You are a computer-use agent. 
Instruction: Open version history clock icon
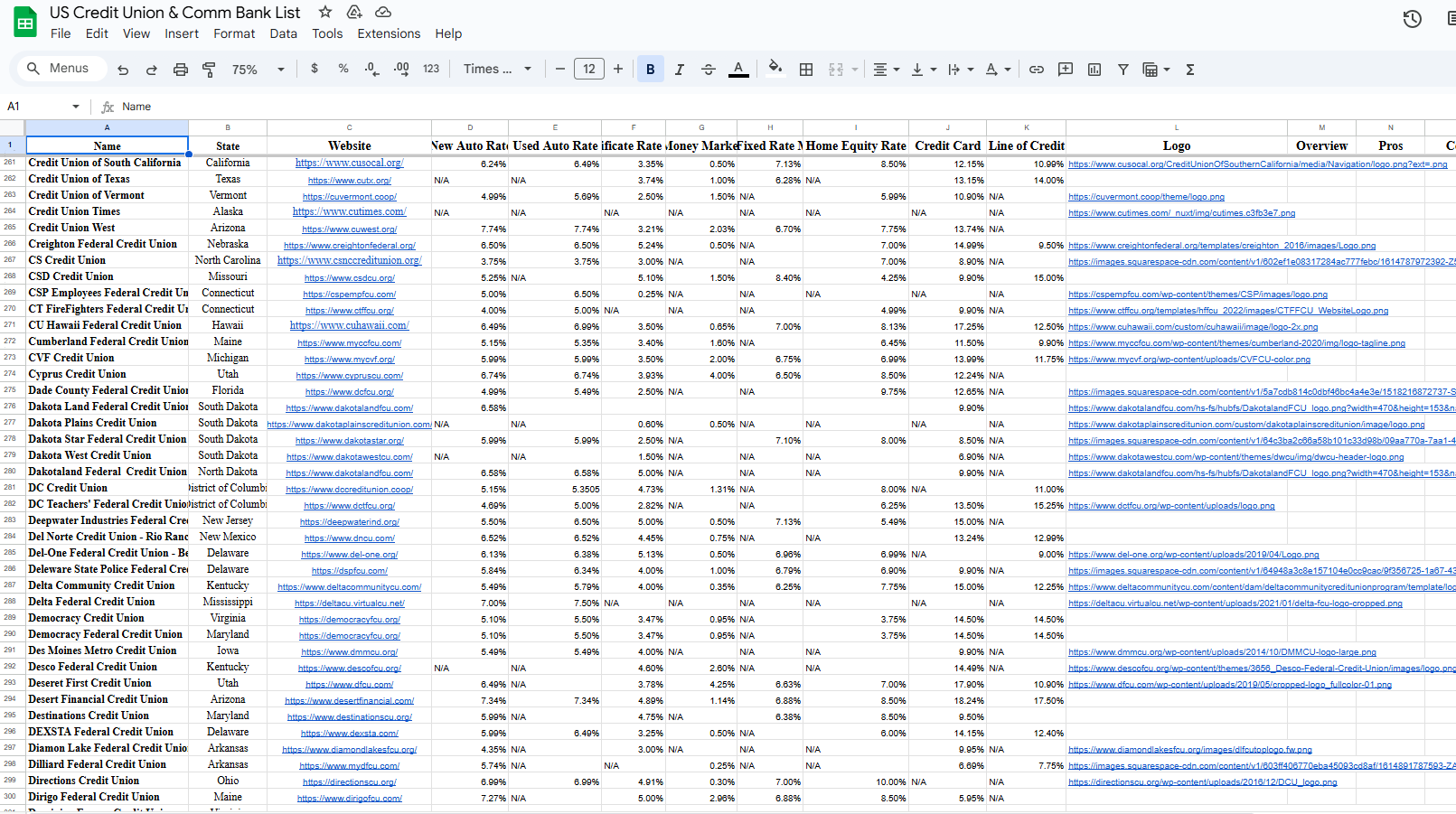(x=1412, y=19)
